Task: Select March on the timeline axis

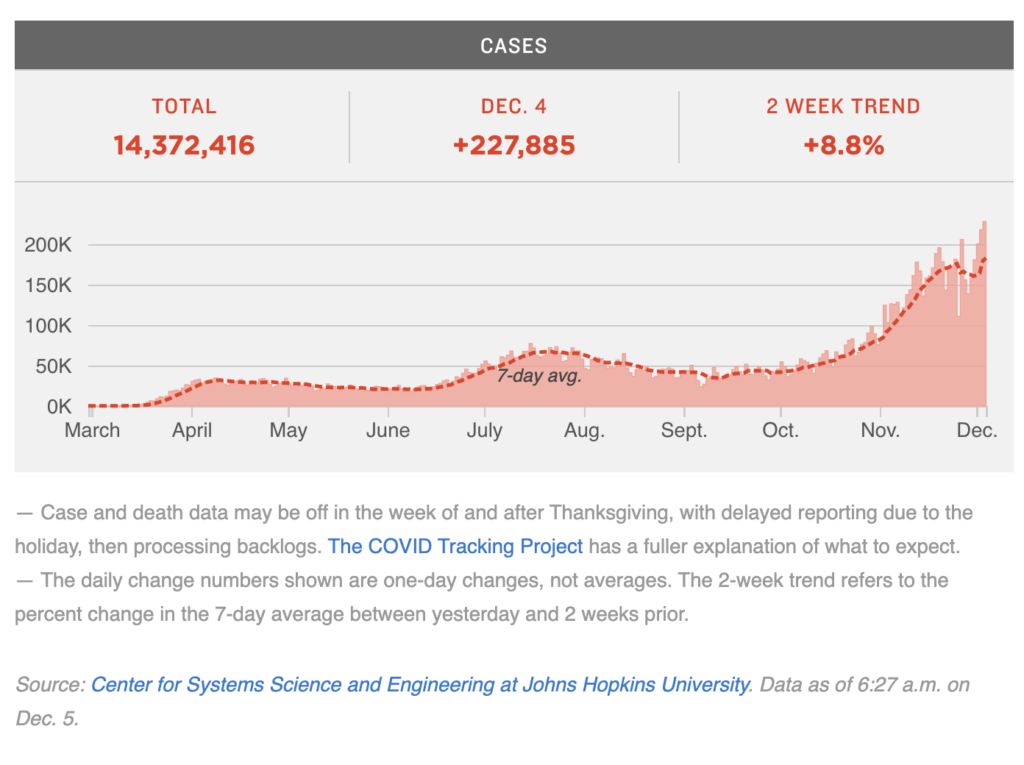Action: pyautogui.click(x=92, y=431)
